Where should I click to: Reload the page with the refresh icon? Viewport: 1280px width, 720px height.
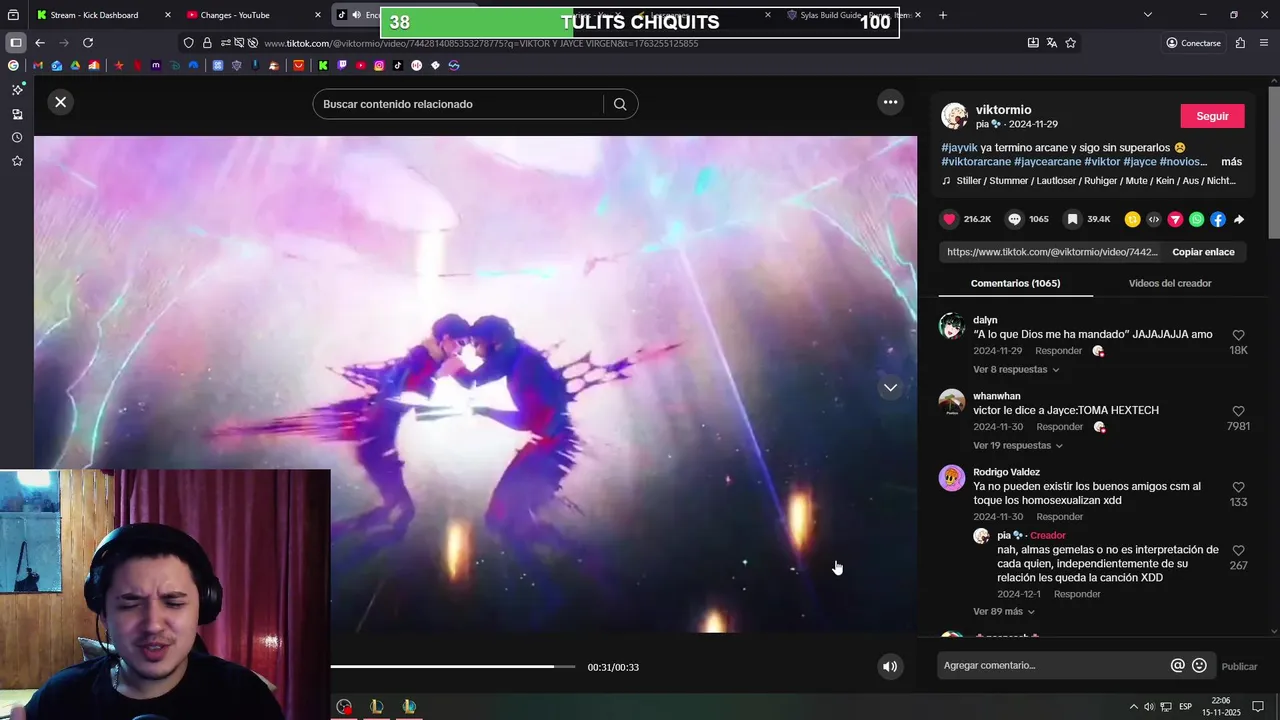(88, 43)
